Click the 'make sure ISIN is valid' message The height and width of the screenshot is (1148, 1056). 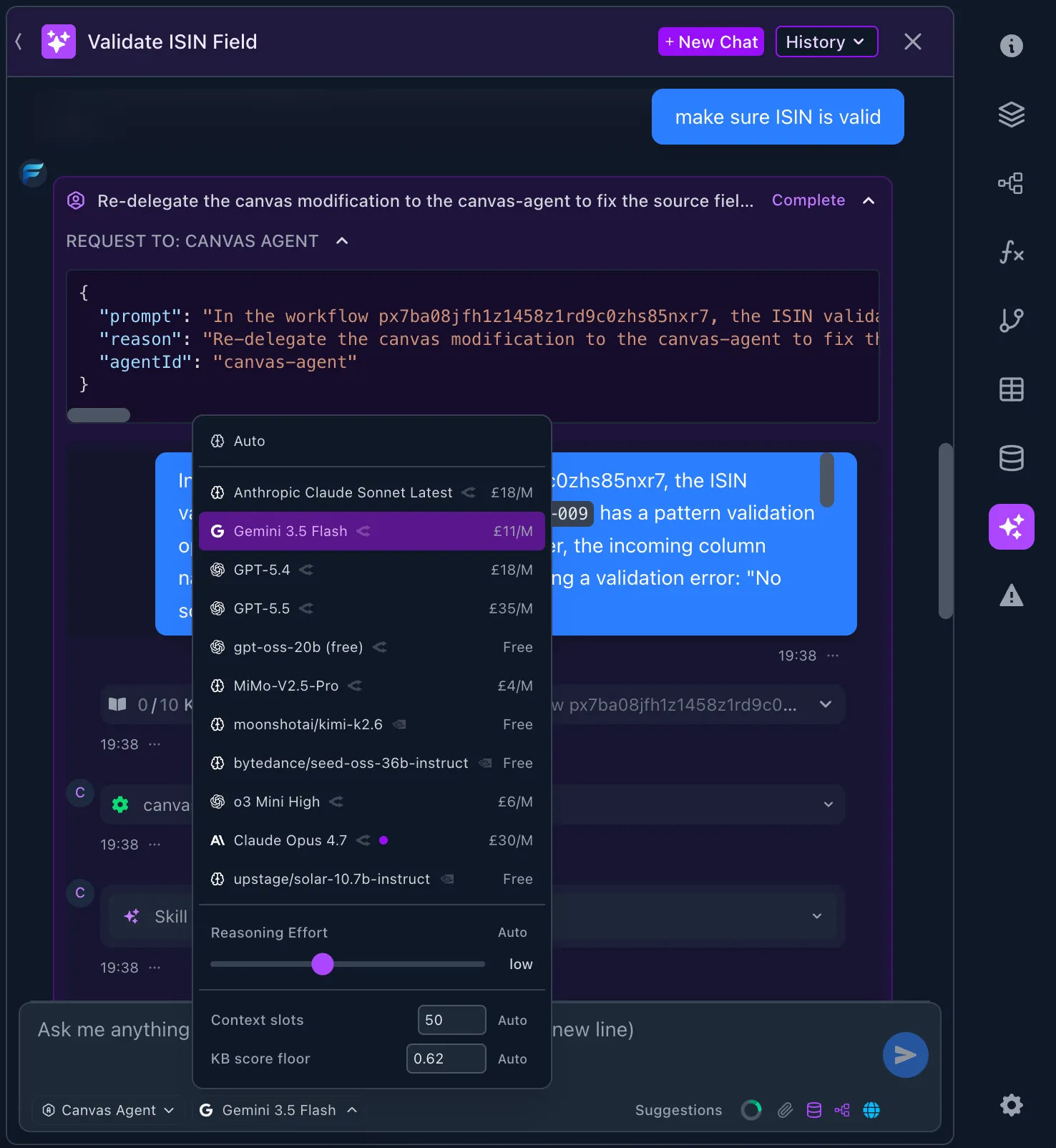778,117
